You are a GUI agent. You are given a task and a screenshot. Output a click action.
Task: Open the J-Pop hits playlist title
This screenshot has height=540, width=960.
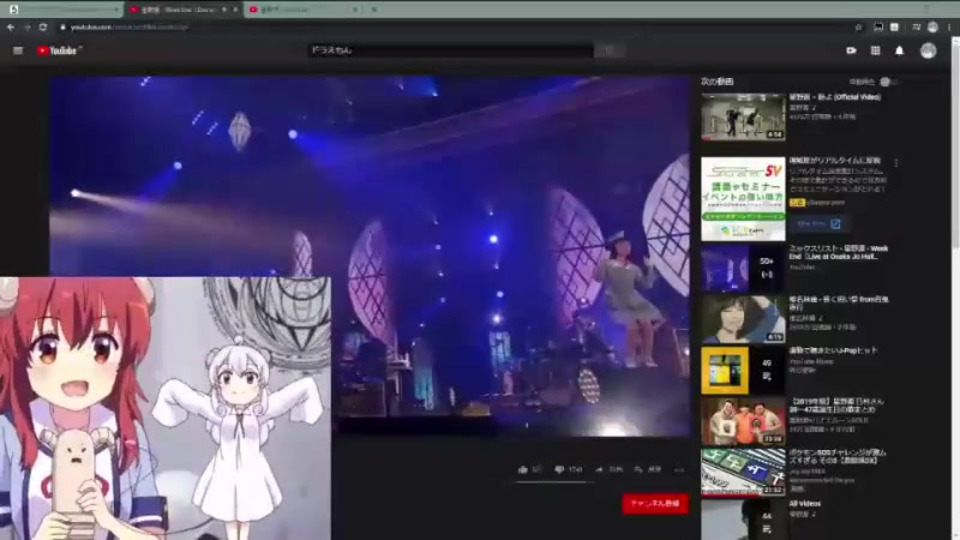833,351
